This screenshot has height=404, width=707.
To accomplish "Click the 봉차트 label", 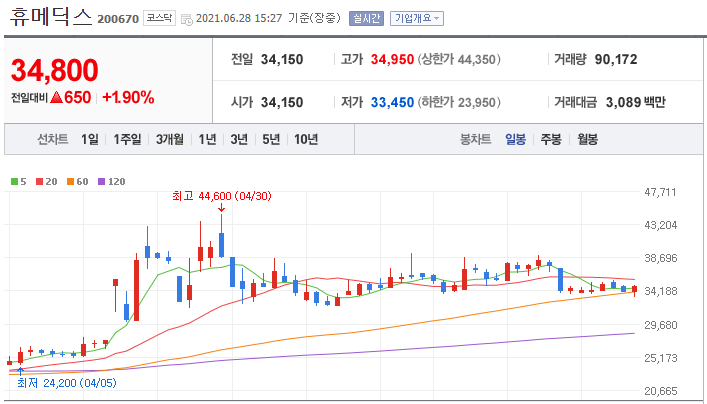I will [475, 139].
